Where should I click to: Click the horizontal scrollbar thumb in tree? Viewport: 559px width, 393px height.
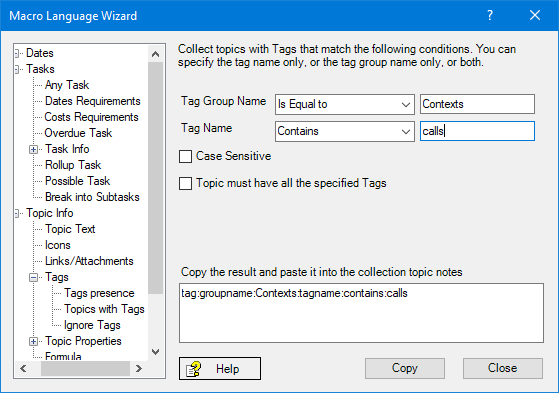coord(85,368)
